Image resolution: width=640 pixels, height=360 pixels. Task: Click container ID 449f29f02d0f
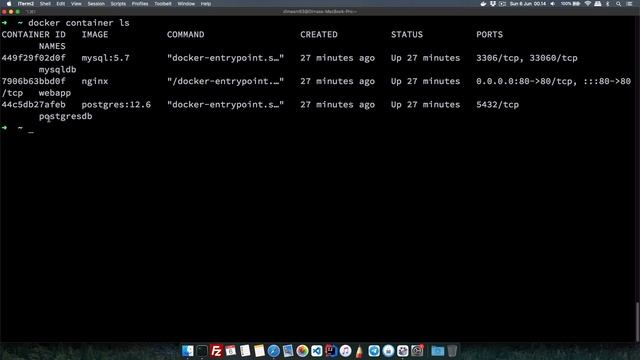point(33,58)
